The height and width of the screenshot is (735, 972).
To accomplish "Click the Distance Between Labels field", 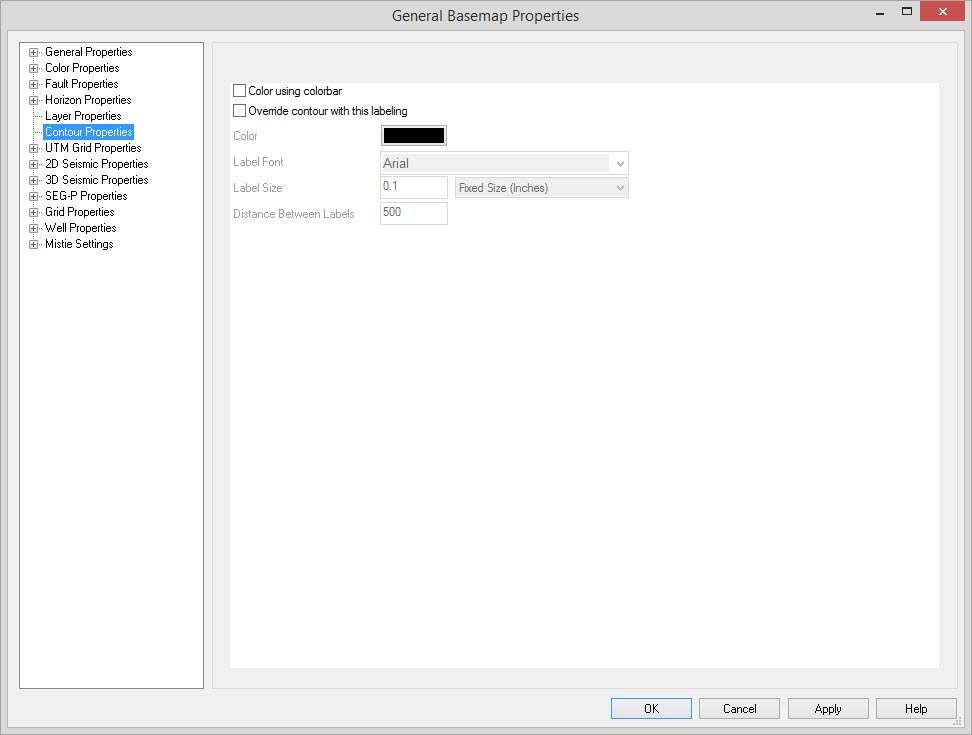I will click(413, 213).
